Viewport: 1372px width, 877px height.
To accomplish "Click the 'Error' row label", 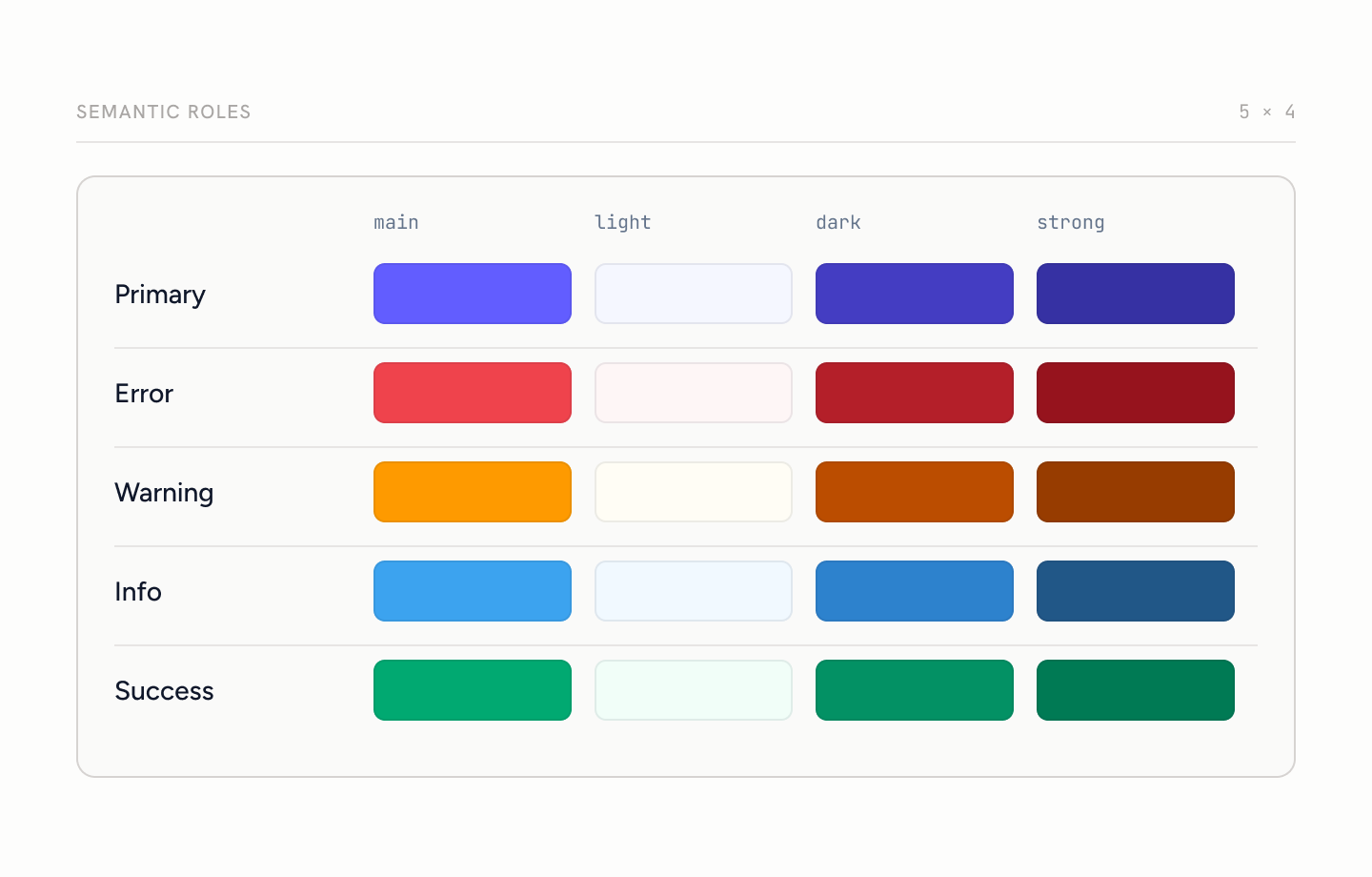I will pos(144,393).
